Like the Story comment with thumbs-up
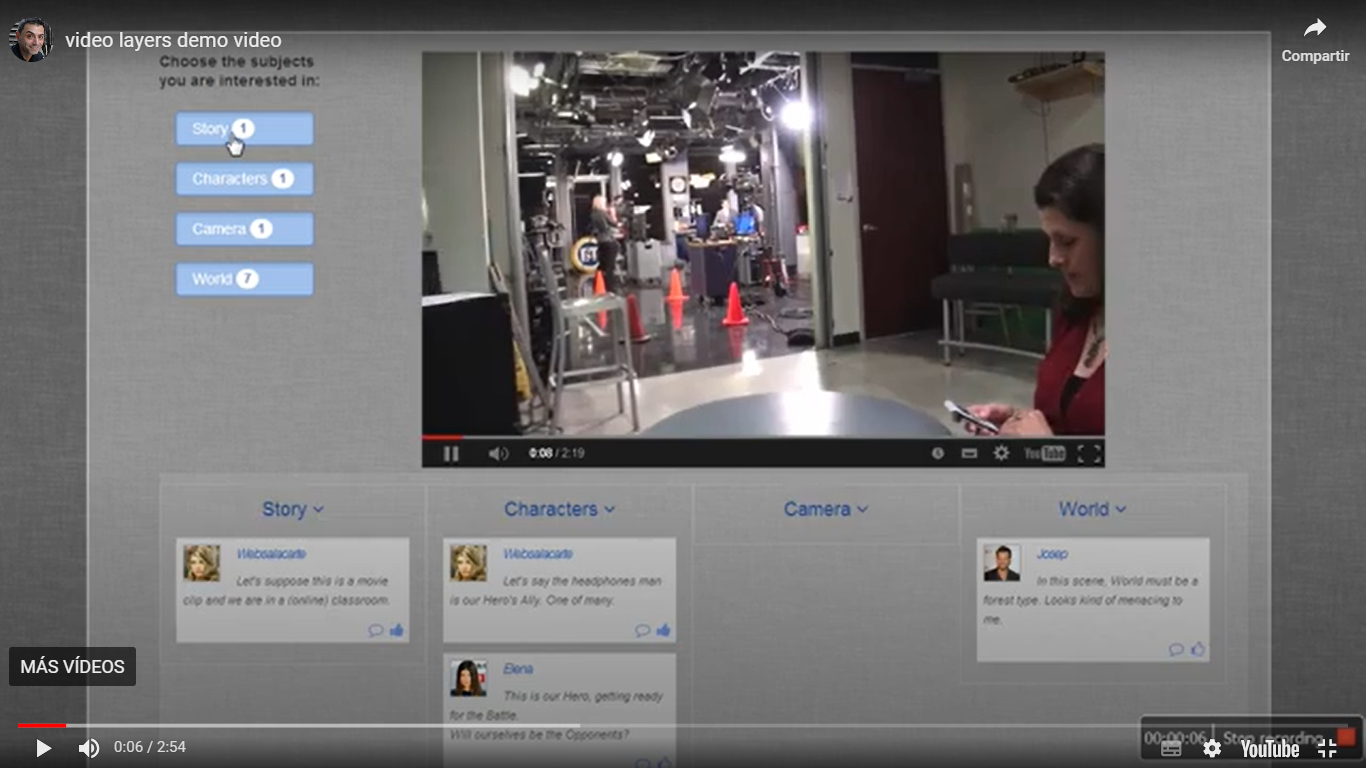This screenshot has width=1366, height=768. pos(396,630)
